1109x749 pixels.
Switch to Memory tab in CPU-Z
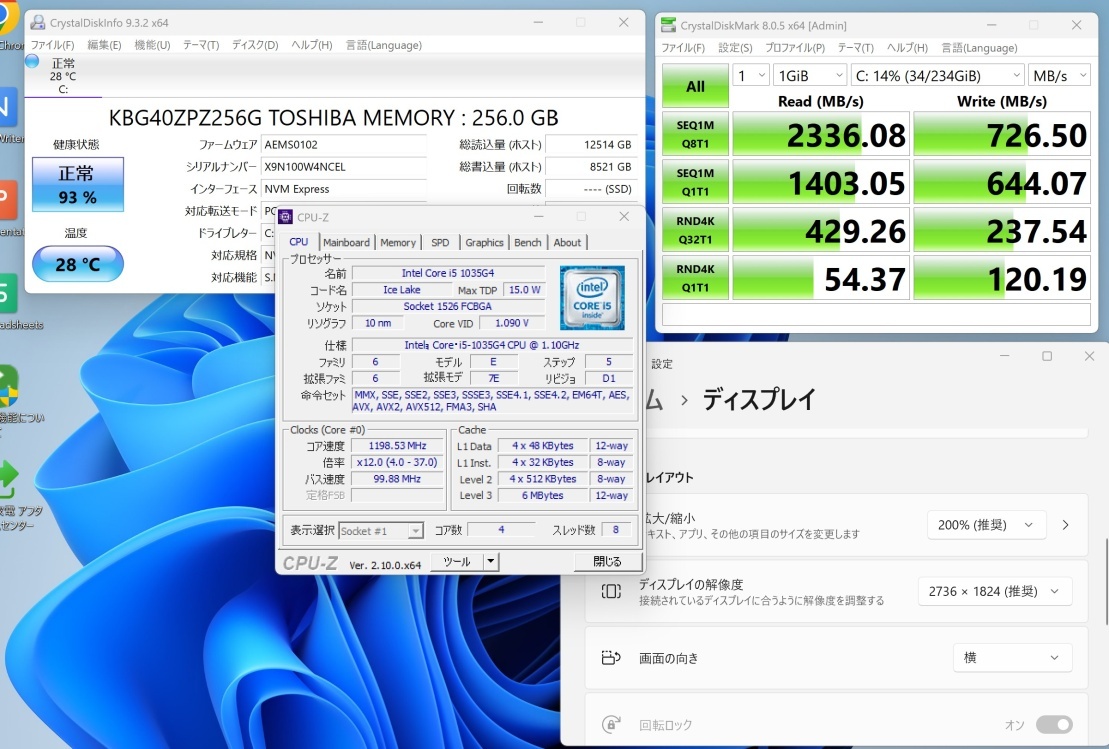[x=398, y=243]
